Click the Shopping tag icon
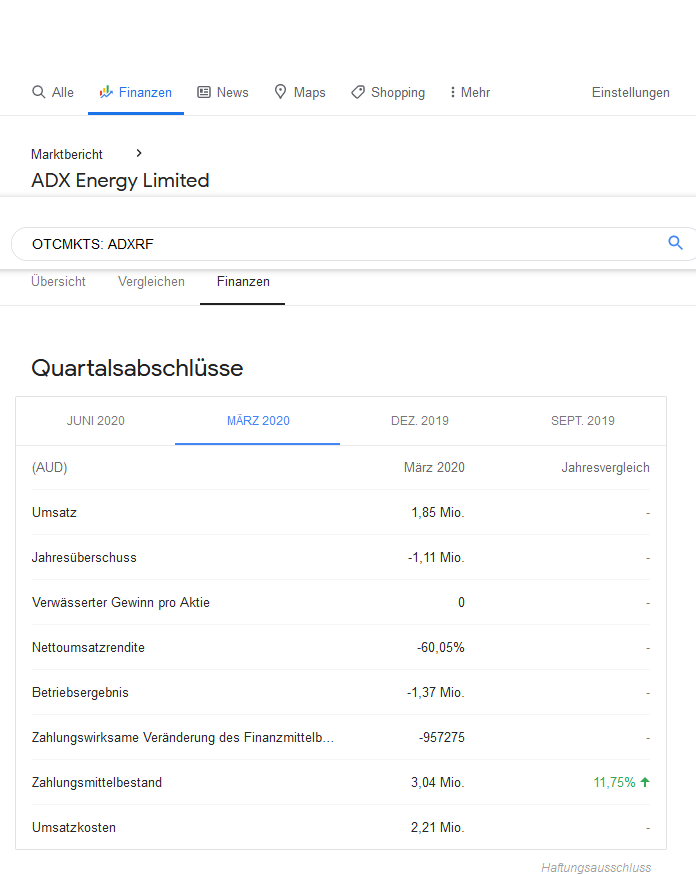This screenshot has height=875, width=696. (x=358, y=92)
